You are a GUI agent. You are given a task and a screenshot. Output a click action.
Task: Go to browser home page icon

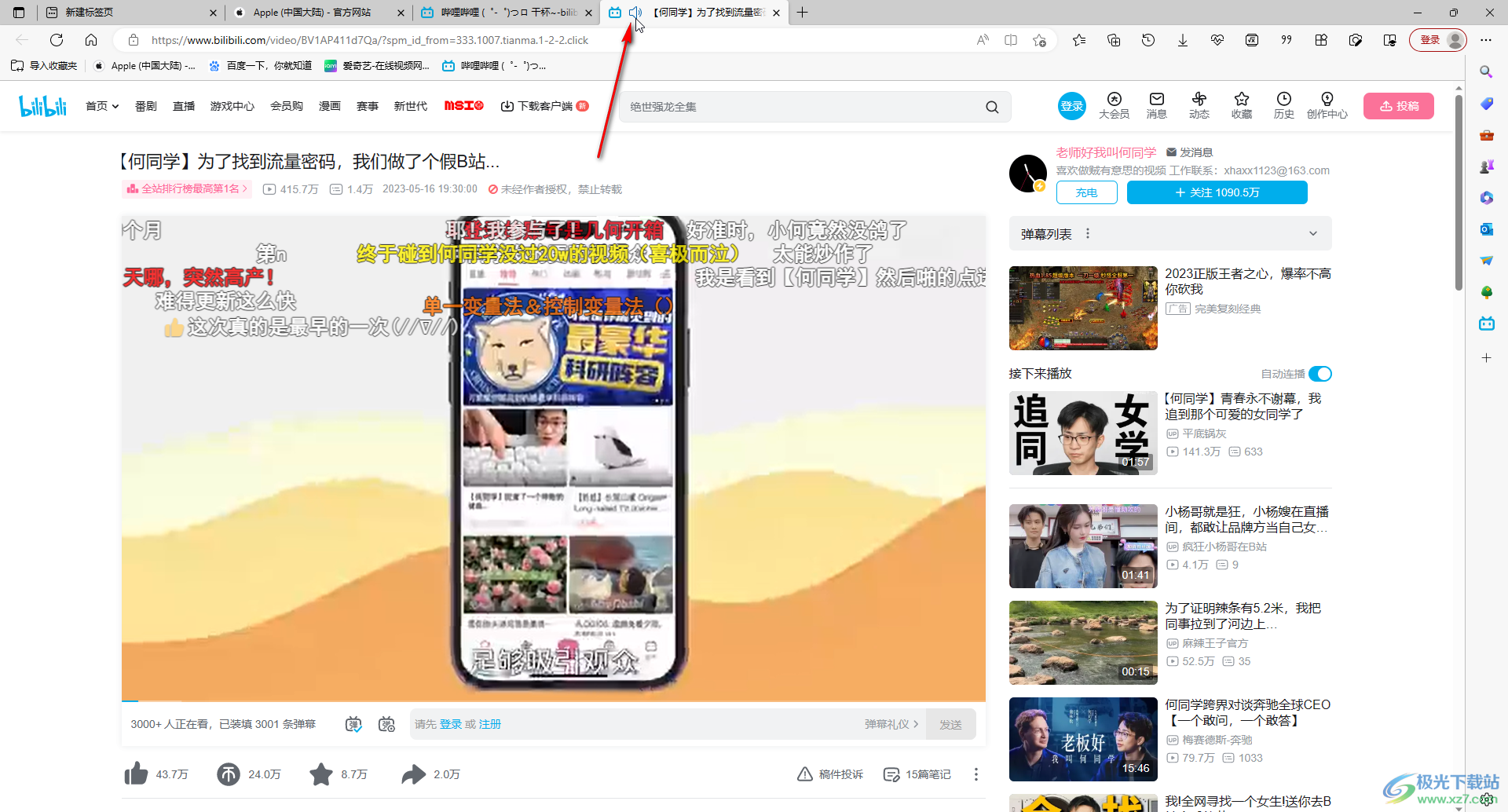[91, 40]
